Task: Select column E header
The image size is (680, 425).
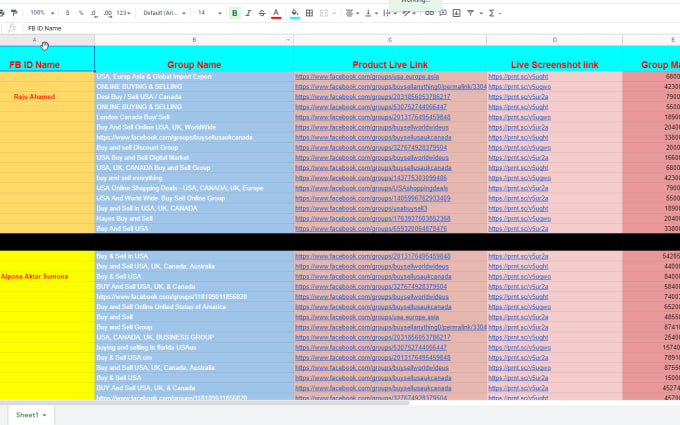Action: (x=651, y=40)
